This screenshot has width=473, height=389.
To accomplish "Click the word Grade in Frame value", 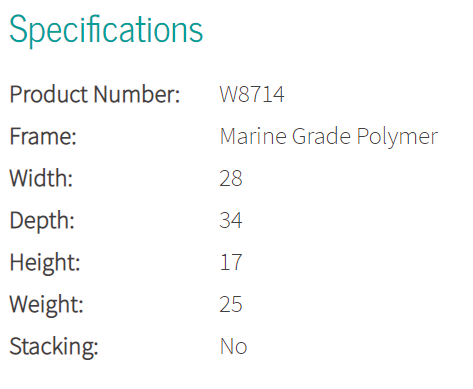I will [x=321, y=136].
